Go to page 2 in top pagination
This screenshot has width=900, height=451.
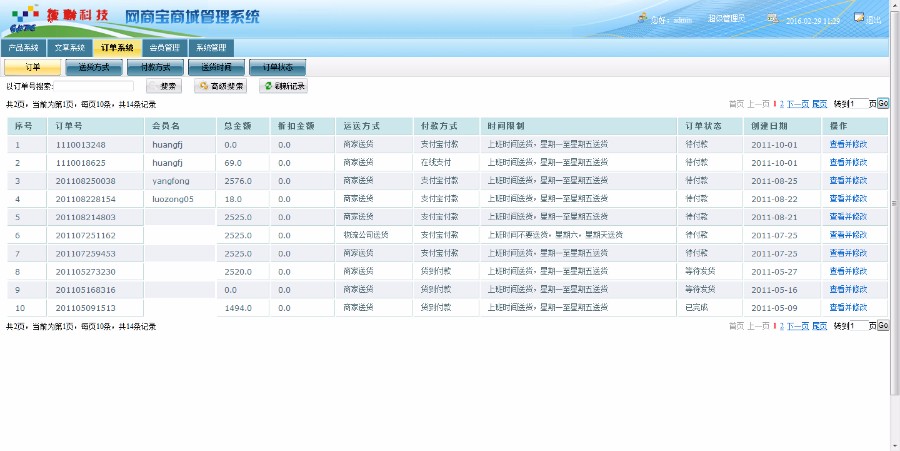pos(782,104)
